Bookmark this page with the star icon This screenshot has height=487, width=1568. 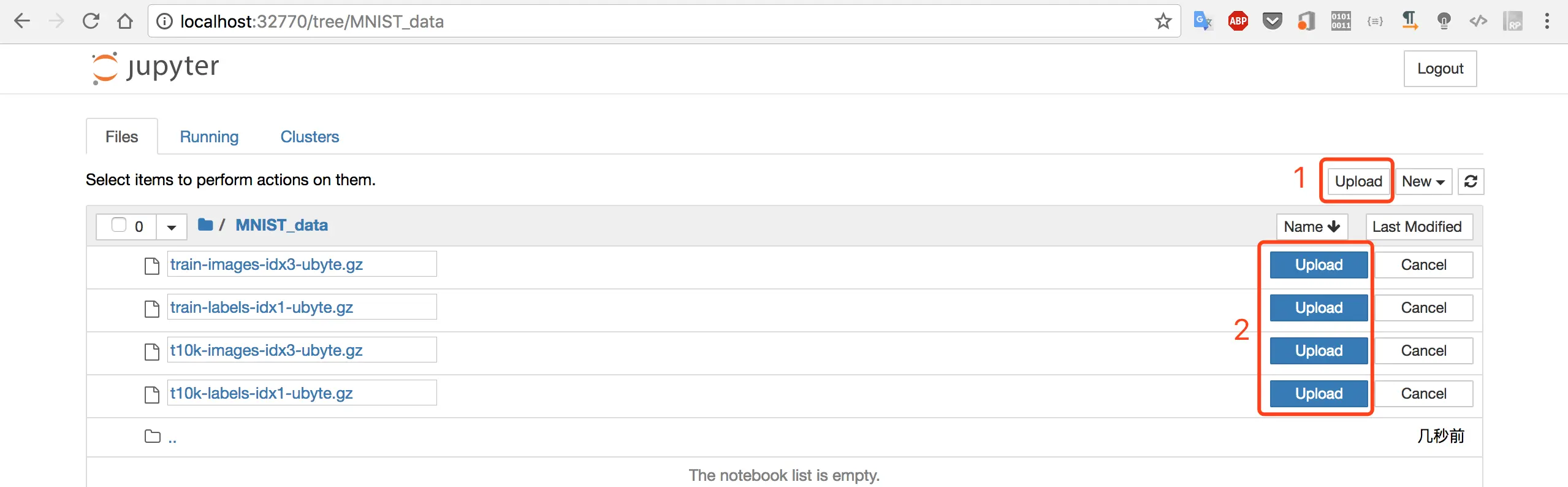[x=1163, y=21]
